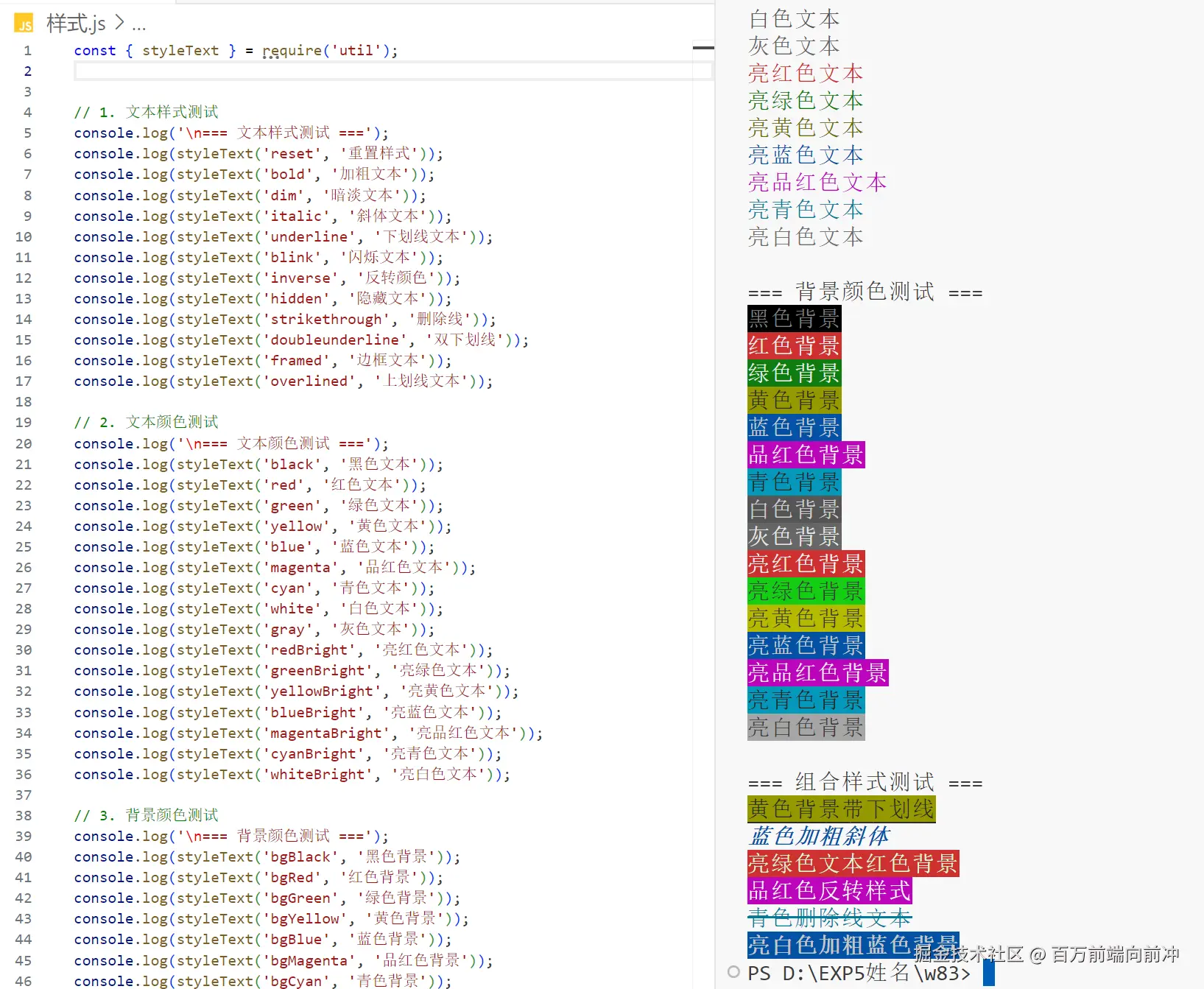This screenshot has height=989, width=1204.
Task: Click the comment '// 3. 背景颜色测试'
Action: [x=146, y=815]
